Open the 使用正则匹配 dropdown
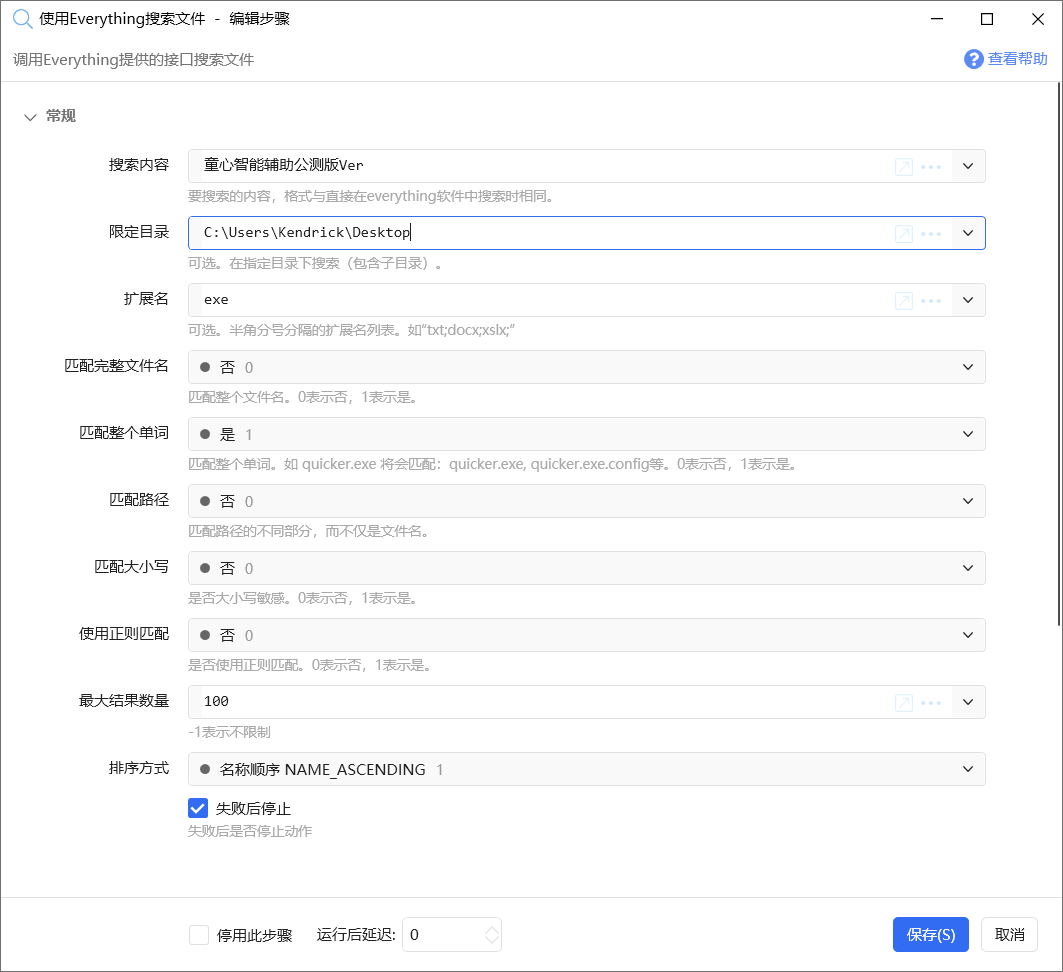The height and width of the screenshot is (972, 1063). coord(586,635)
